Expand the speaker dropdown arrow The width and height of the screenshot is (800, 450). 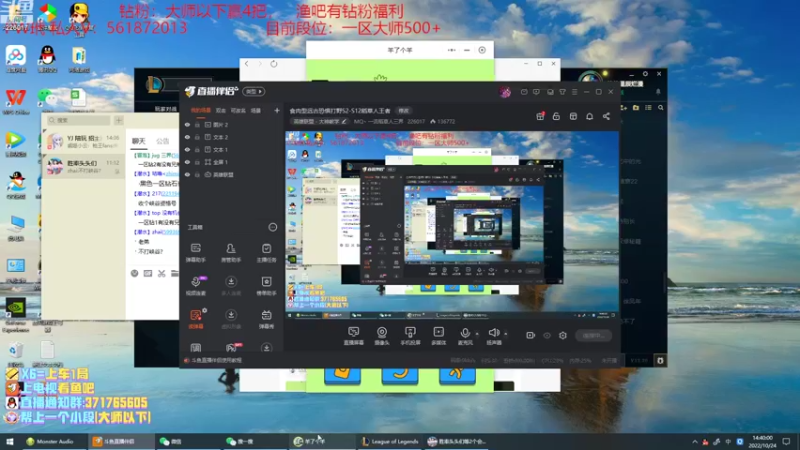506,334
